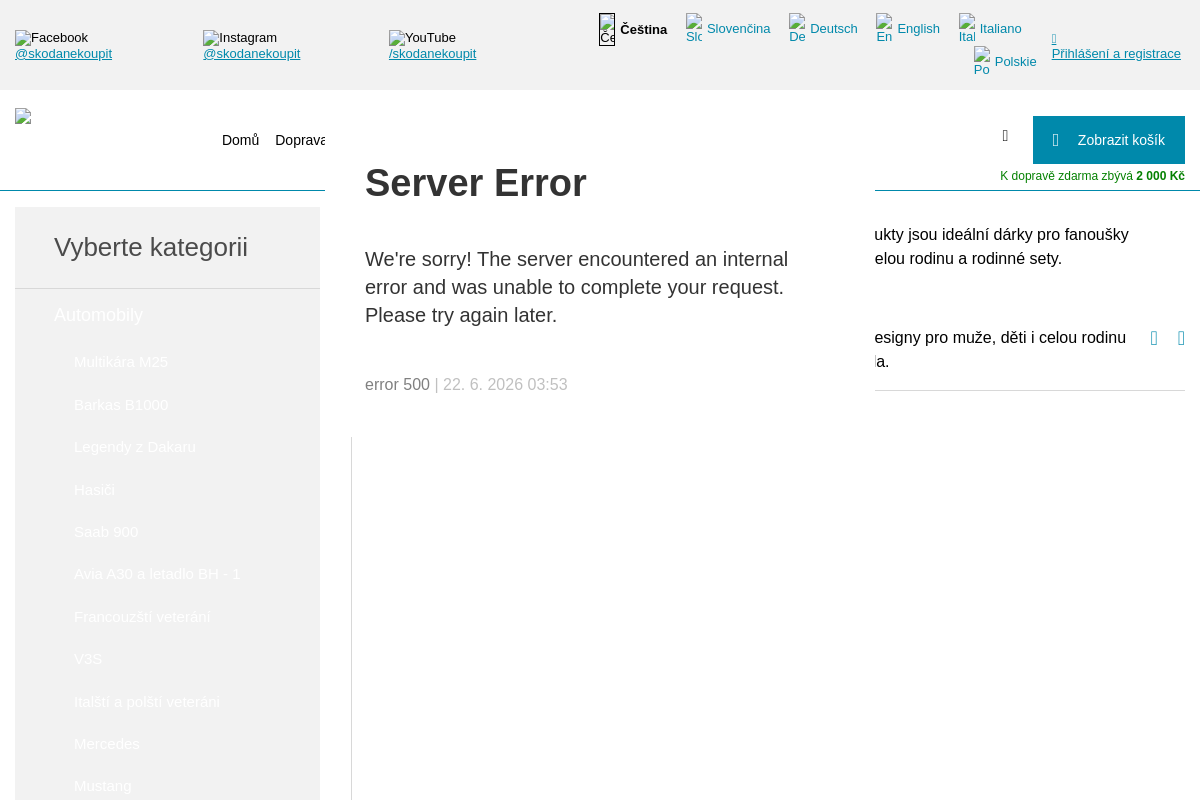Image resolution: width=1200 pixels, height=800 pixels.
Task: Click next arrow icon beside description text
Action: pyautogui.click(x=1181, y=338)
